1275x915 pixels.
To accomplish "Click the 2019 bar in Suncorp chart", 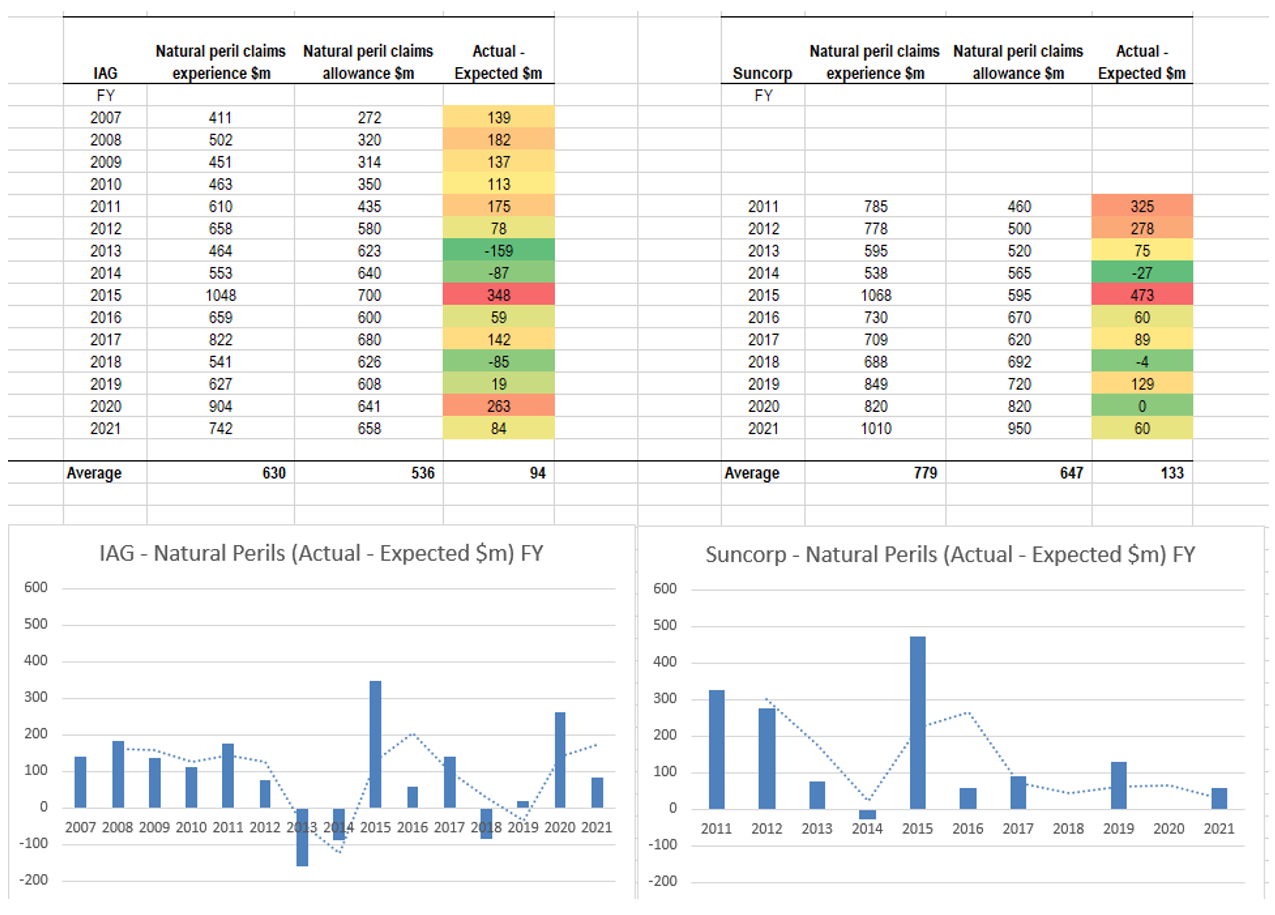I will pyautogui.click(x=1120, y=785).
